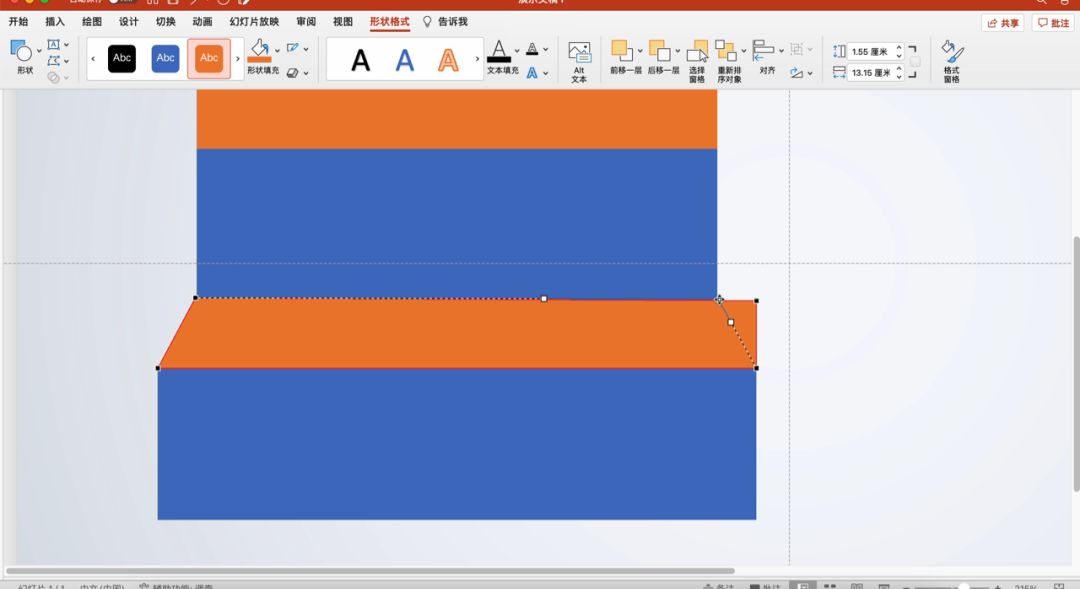The width and height of the screenshot is (1080, 589).
Task: Click the height field stepper arrows
Action: click(x=899, y=52)
